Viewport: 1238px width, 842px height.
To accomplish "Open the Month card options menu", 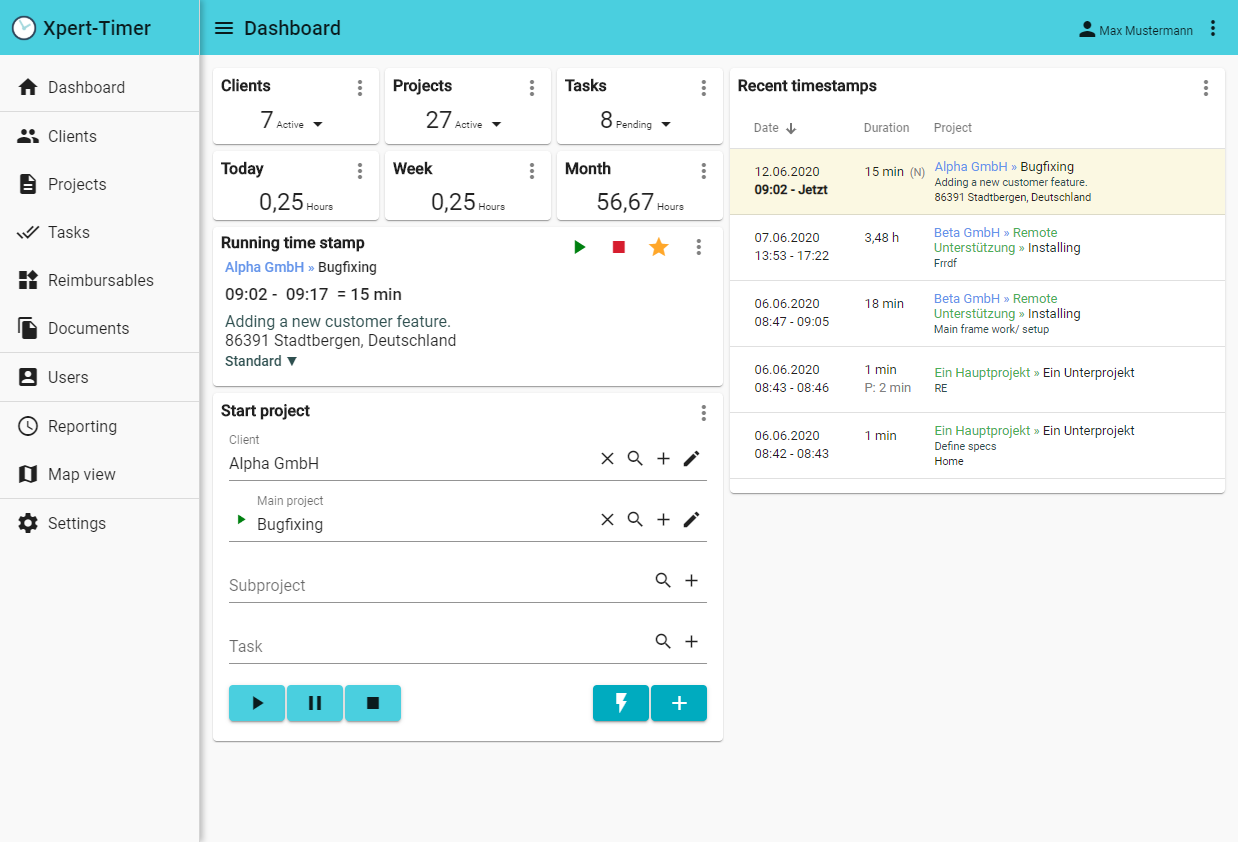I will (704, 171).
